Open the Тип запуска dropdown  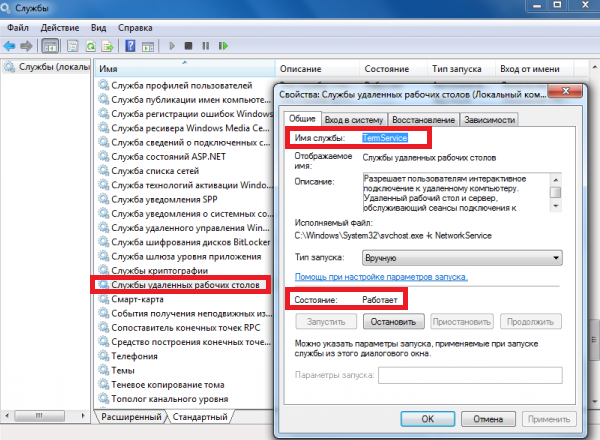462,258
